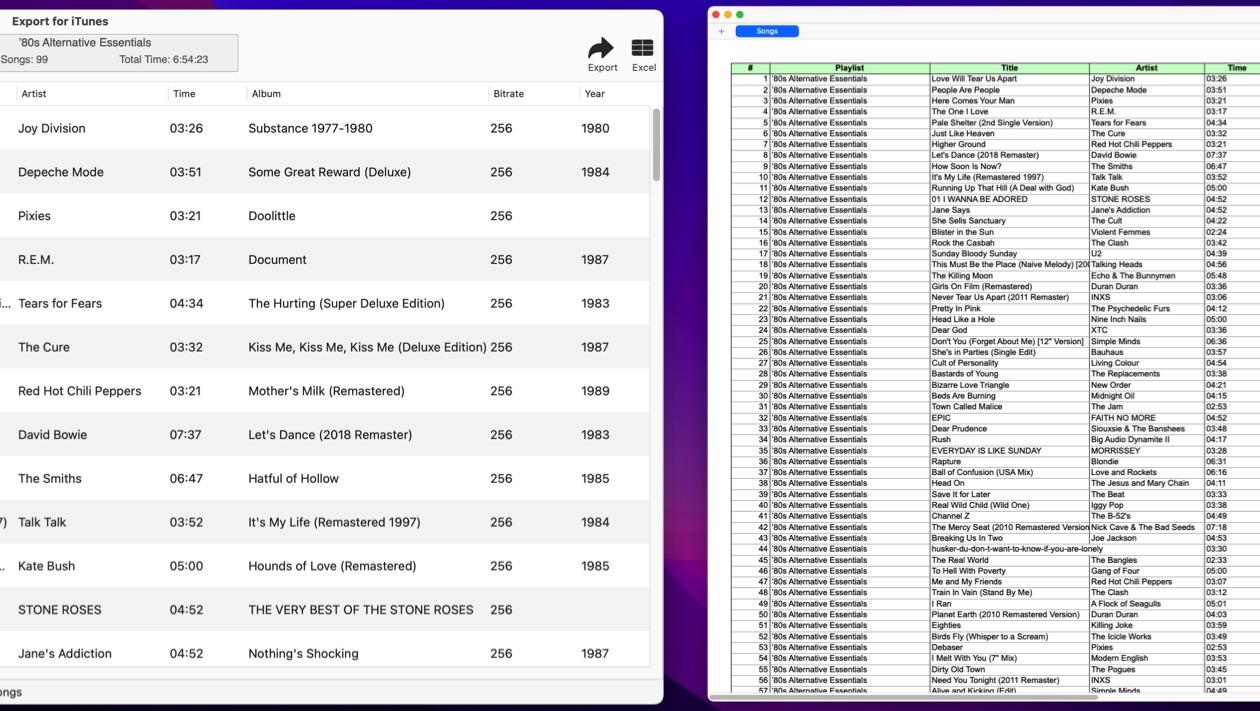Screen dimensions: 1260x711
Task: Sort by the Bitrate column header
Action: tap(508, 94)
